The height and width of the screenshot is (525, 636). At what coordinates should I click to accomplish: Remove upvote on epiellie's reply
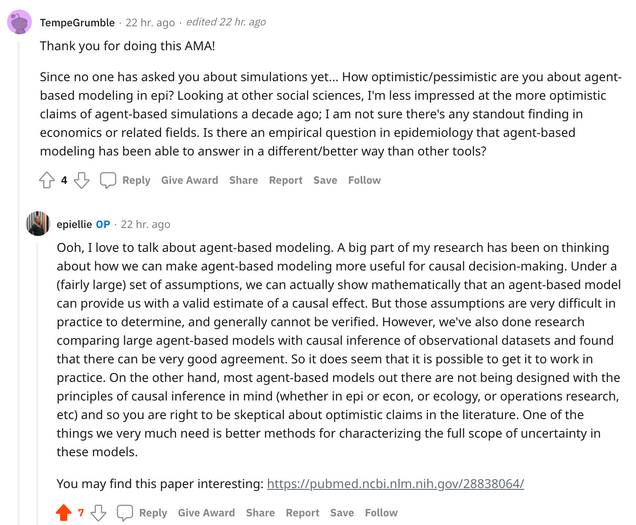(64, 512)
